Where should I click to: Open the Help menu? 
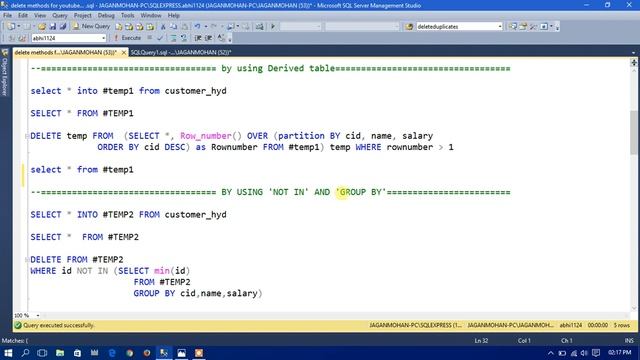[x=173, y=16]
